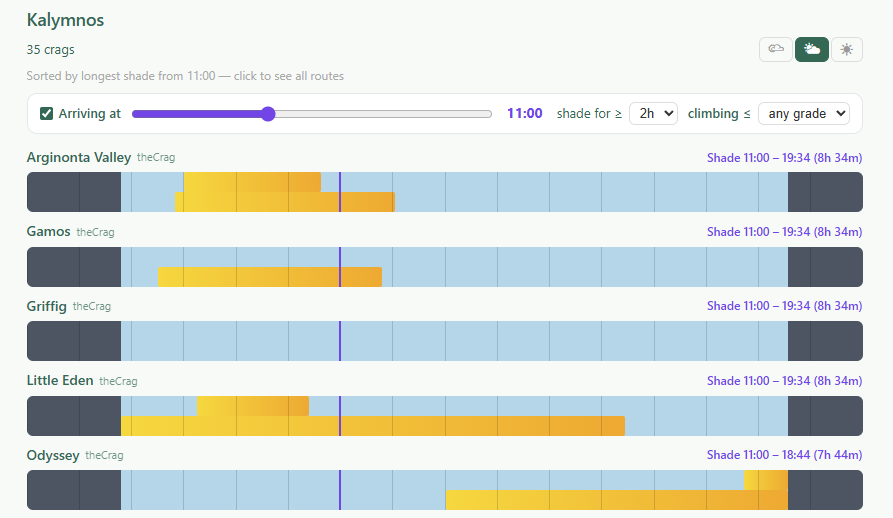Click the Arriving at label

coord(89,114)
